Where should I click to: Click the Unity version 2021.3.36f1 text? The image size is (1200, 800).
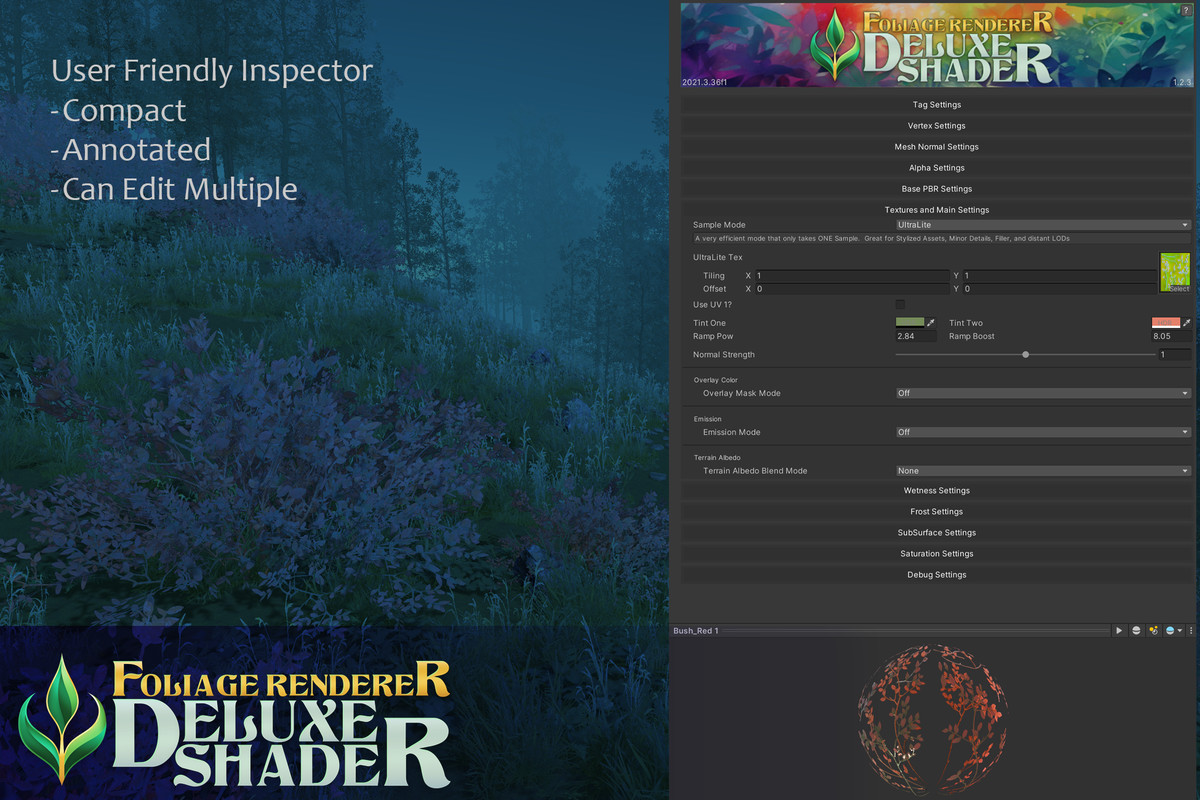click(x=704, y=82)
